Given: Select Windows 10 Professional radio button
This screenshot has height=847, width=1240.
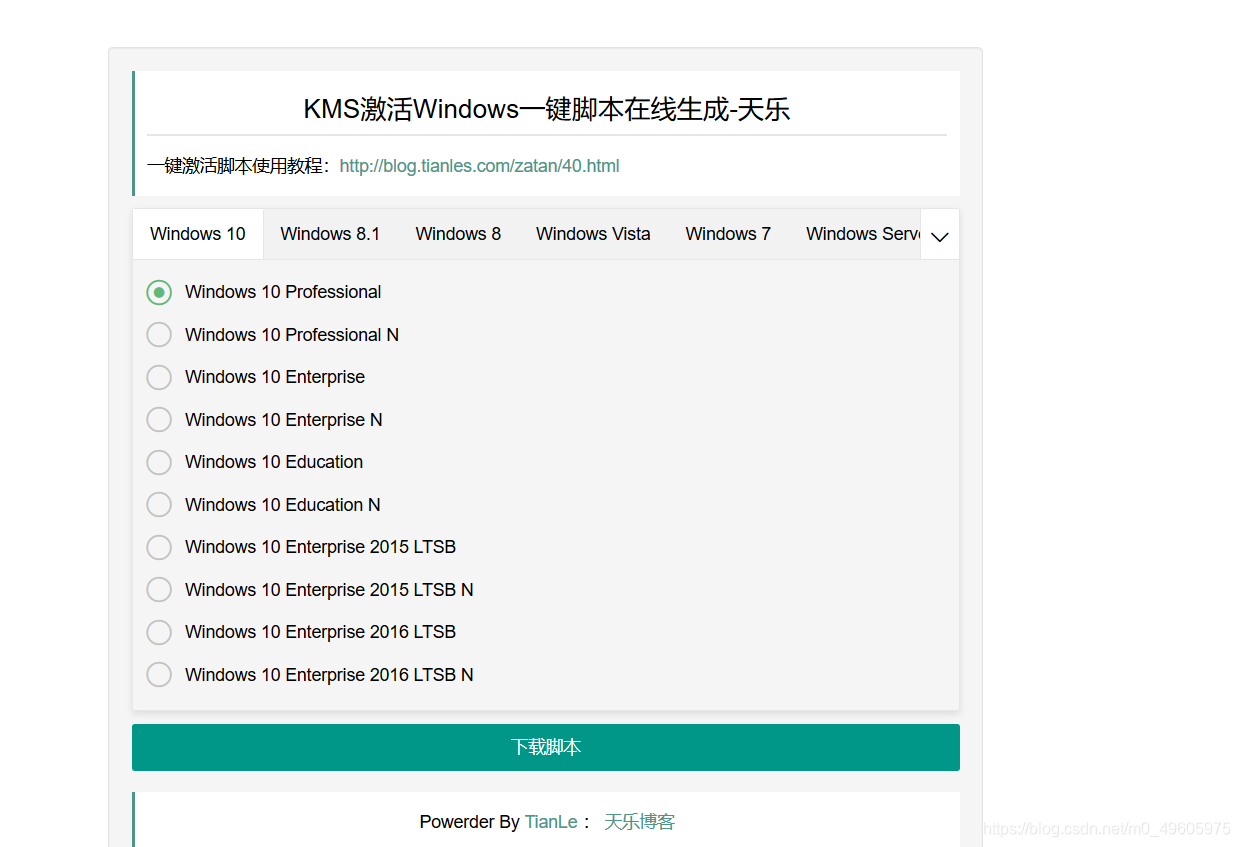Looking at the screenshot, I should (x=159, y=292).
